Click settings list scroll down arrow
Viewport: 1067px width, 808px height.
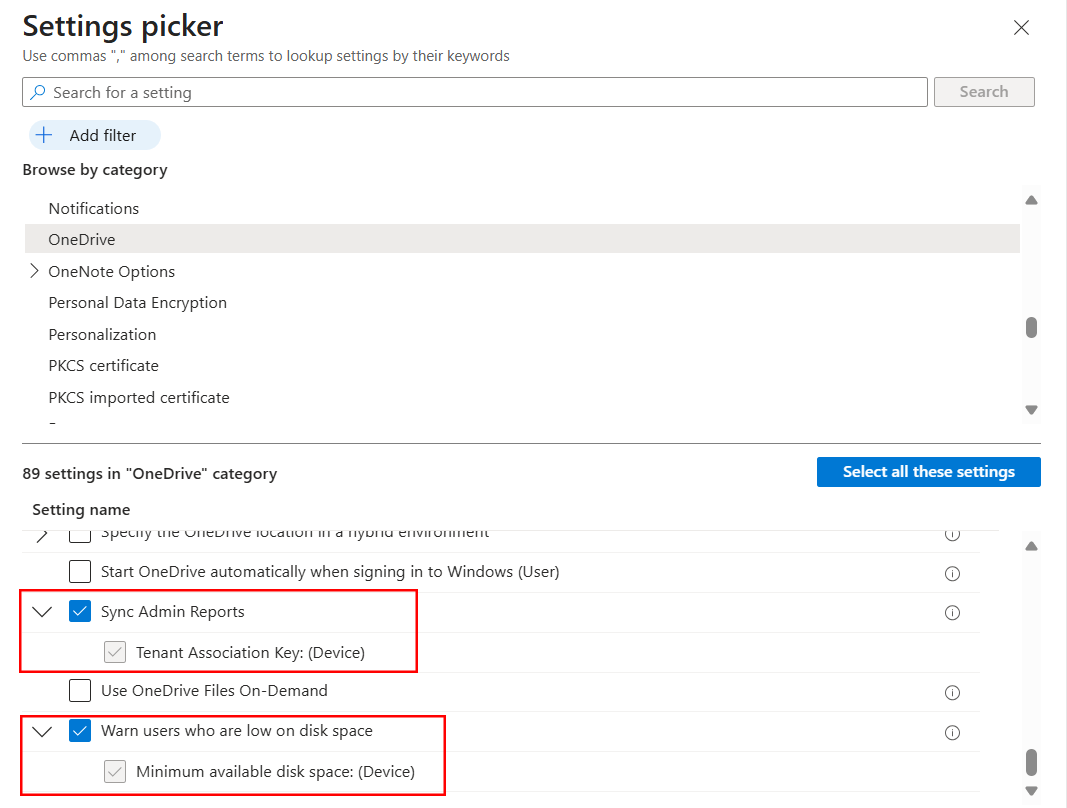(x=1032, y=791)
